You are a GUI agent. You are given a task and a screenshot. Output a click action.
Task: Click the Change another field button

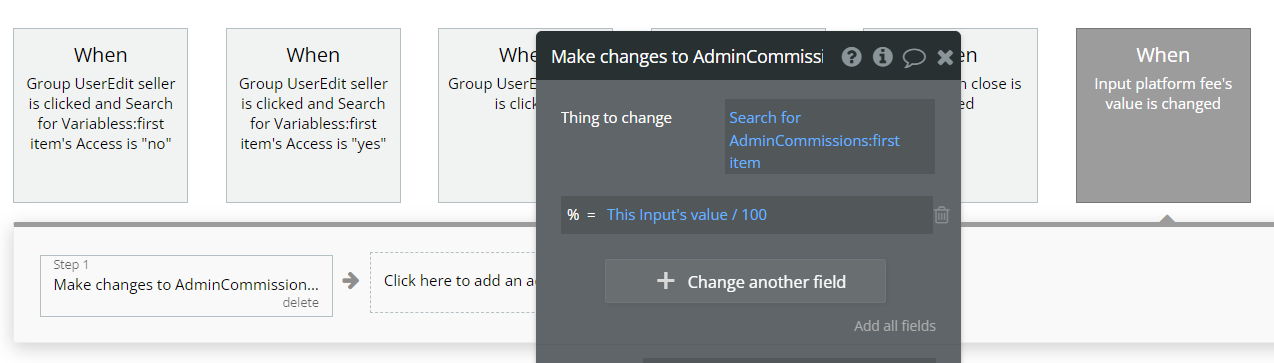(x=745, y=281)
